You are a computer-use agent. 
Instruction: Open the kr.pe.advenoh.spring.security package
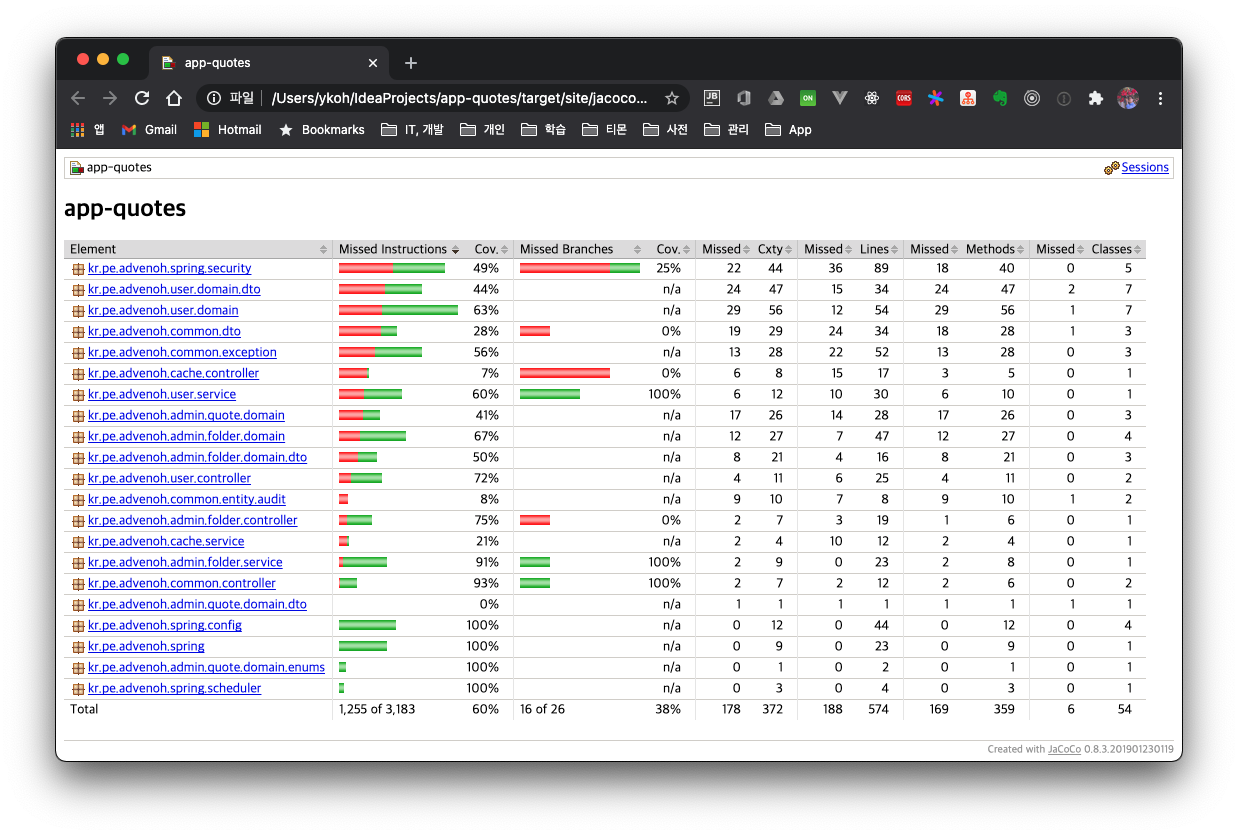(x=169, y=268)
